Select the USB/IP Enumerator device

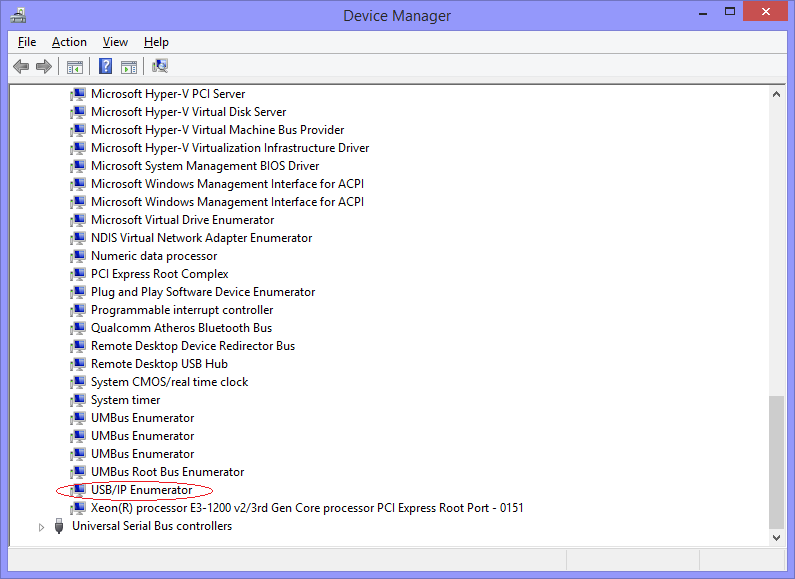pyautogui.click(x=141, y=490)
